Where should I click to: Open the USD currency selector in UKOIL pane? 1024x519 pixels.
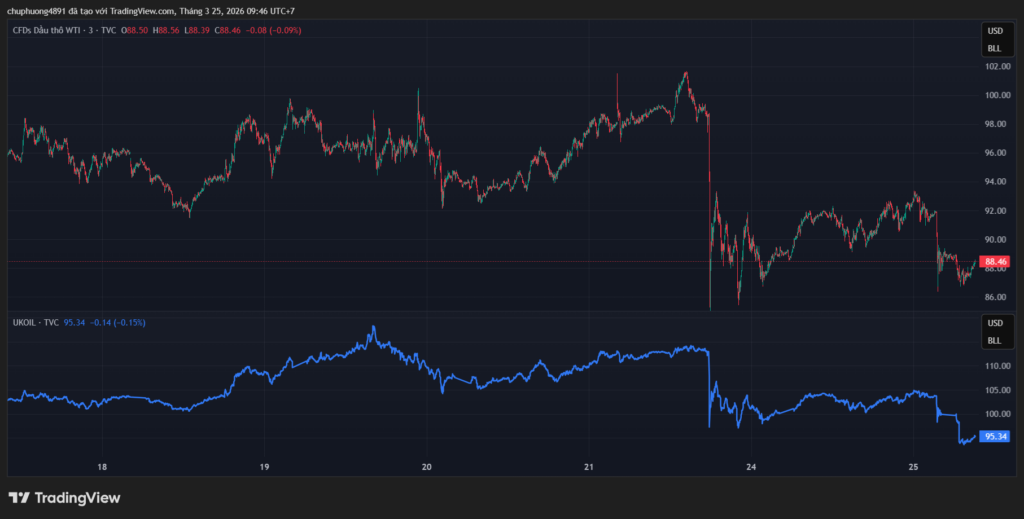click(x=994, y=324)
